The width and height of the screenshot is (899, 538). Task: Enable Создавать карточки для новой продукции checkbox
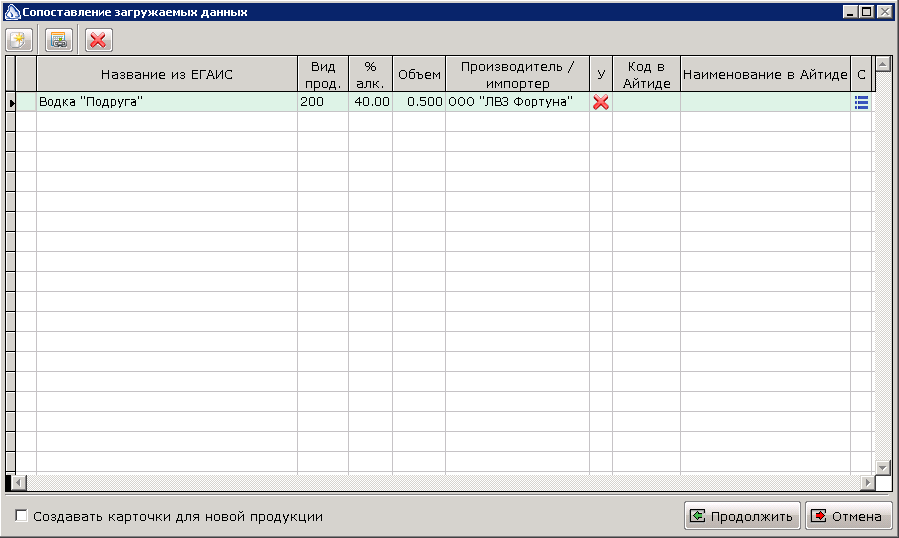pyautogui.click(x=21, y=516)
